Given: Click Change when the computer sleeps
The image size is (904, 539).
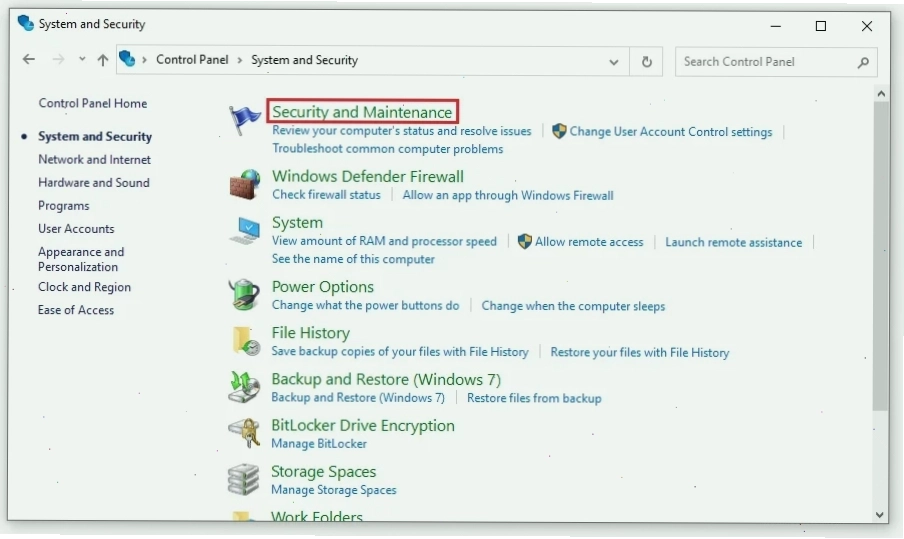Looking at the screenshot, I should [573, 306].
